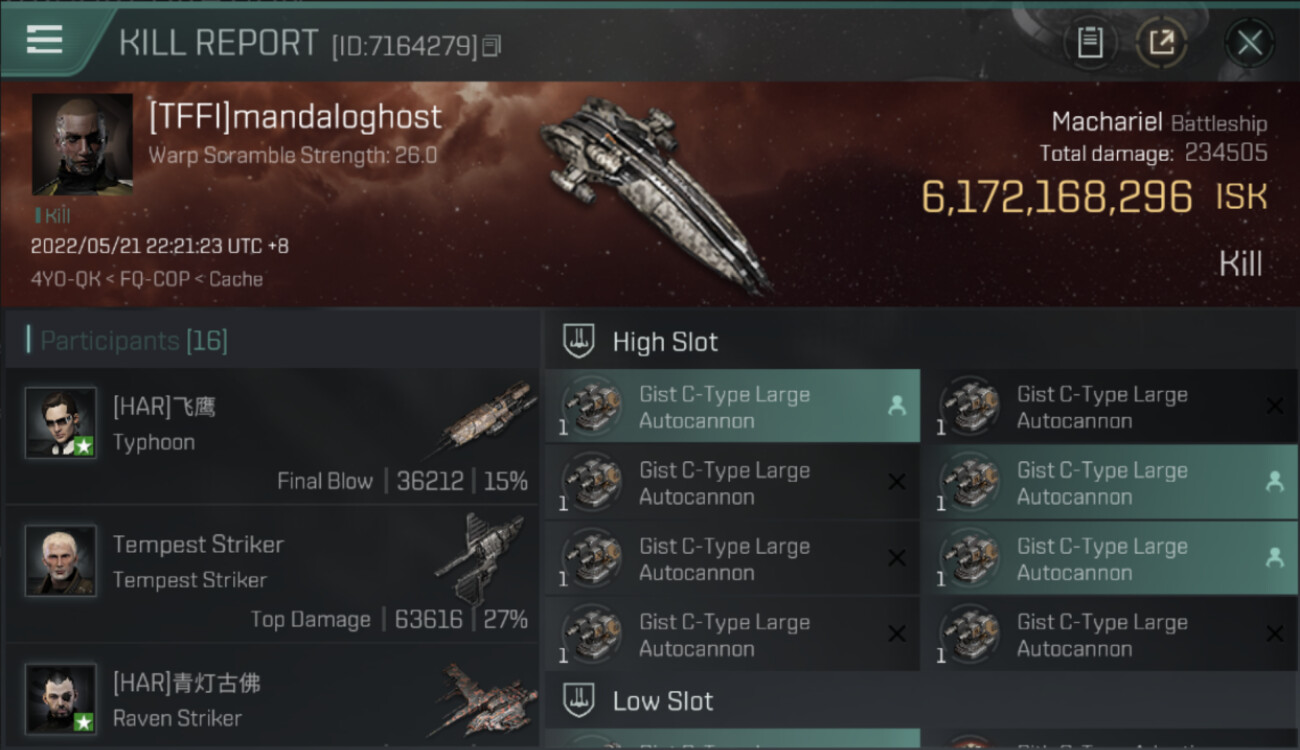Open mandaloghost's pilot portrait
This screenshot has height=750, width=1300.
point(82,144)
